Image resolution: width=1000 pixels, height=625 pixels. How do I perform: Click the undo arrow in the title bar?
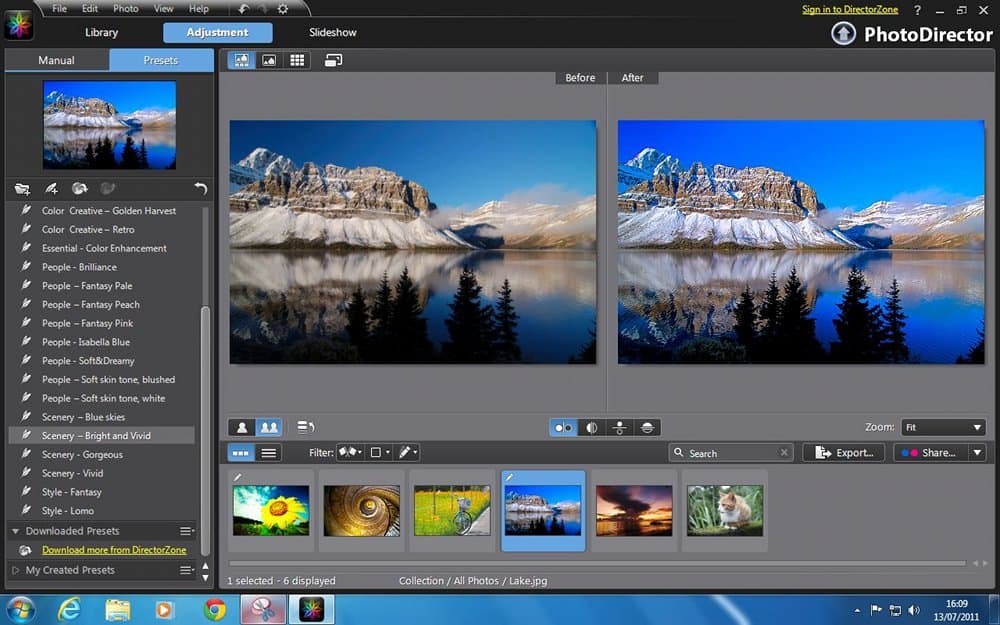coord(245,9)
